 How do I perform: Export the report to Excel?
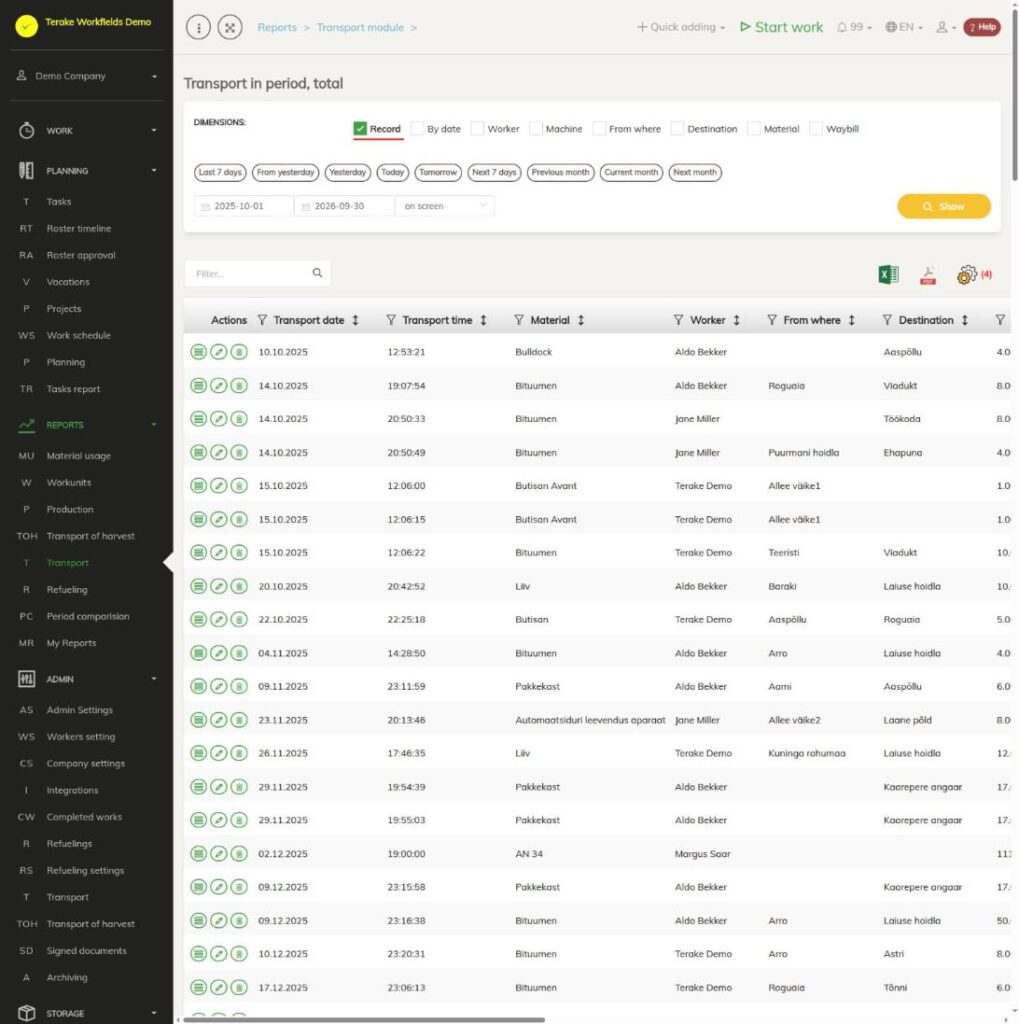coord(888,274)
